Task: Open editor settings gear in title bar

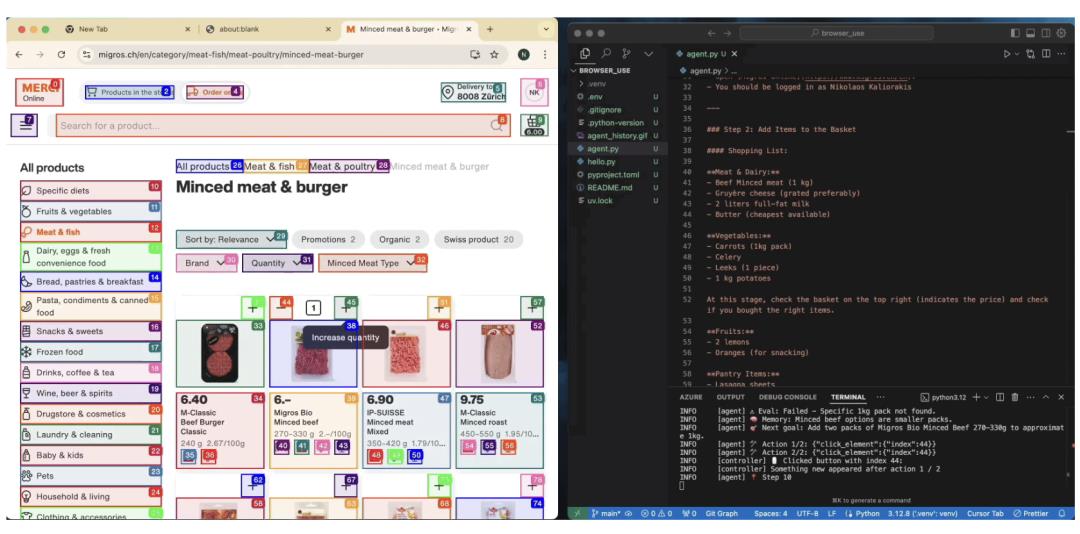Action: [x=1061, y=33]
